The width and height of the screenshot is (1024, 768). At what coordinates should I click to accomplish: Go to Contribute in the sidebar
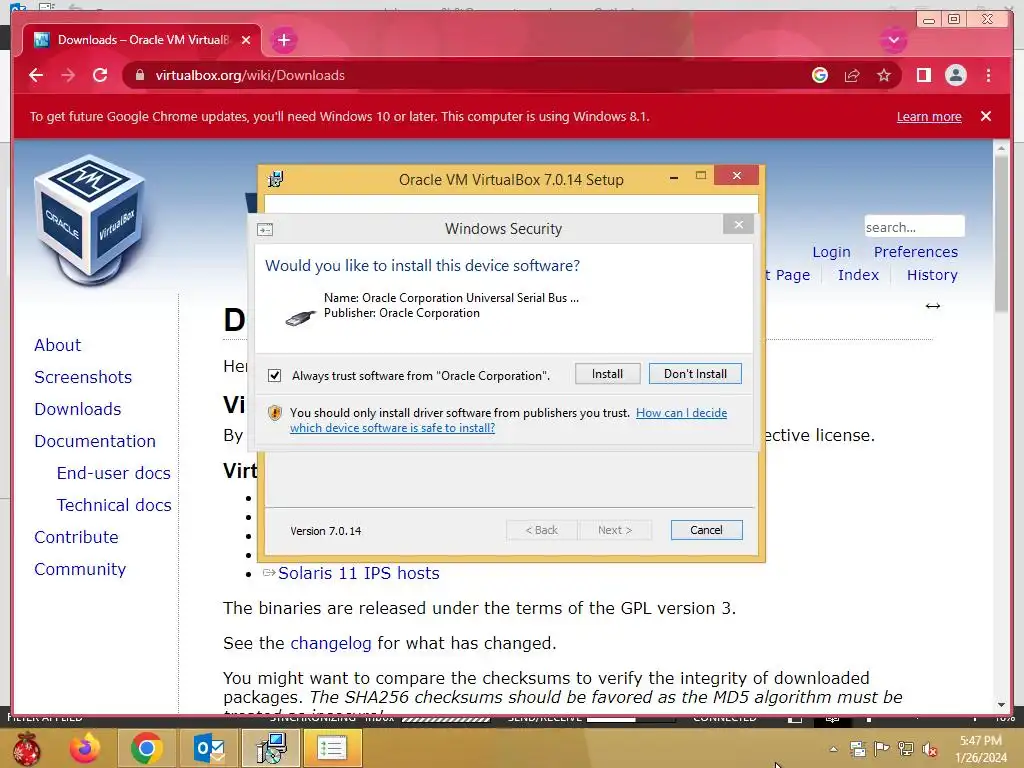point(76,537)
